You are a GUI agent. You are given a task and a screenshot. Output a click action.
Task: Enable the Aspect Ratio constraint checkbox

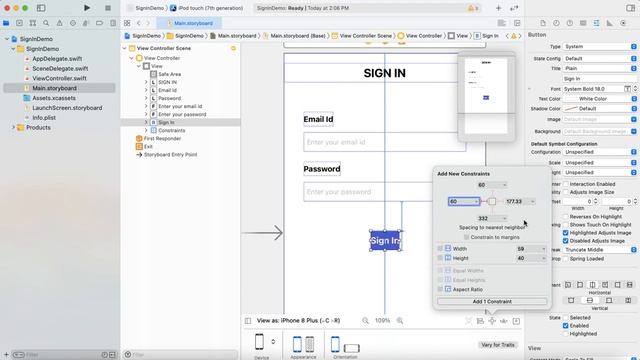[x=440, y=289]
